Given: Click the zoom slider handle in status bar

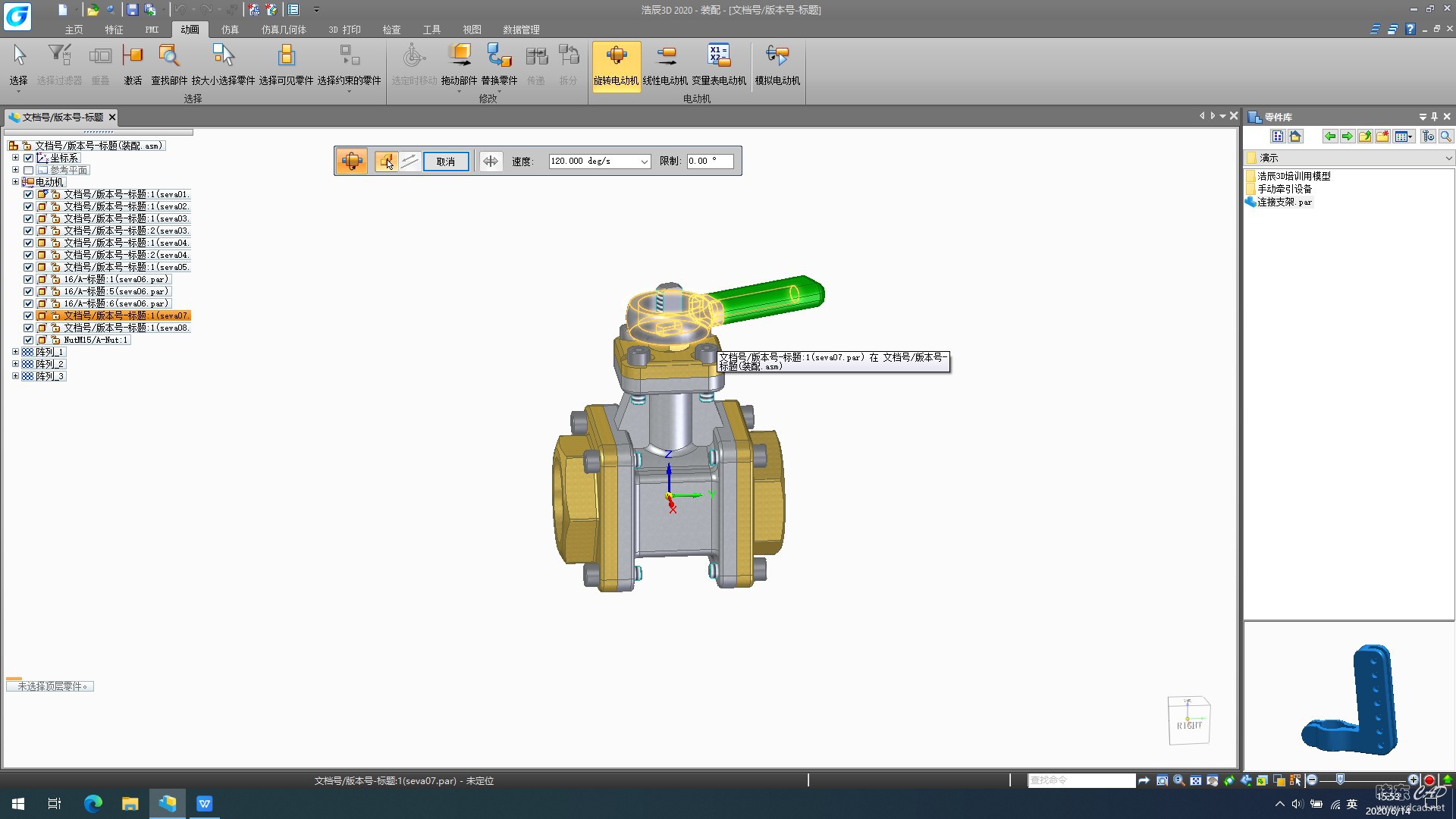Looking at the screenshot, I should pos(1340,780).
